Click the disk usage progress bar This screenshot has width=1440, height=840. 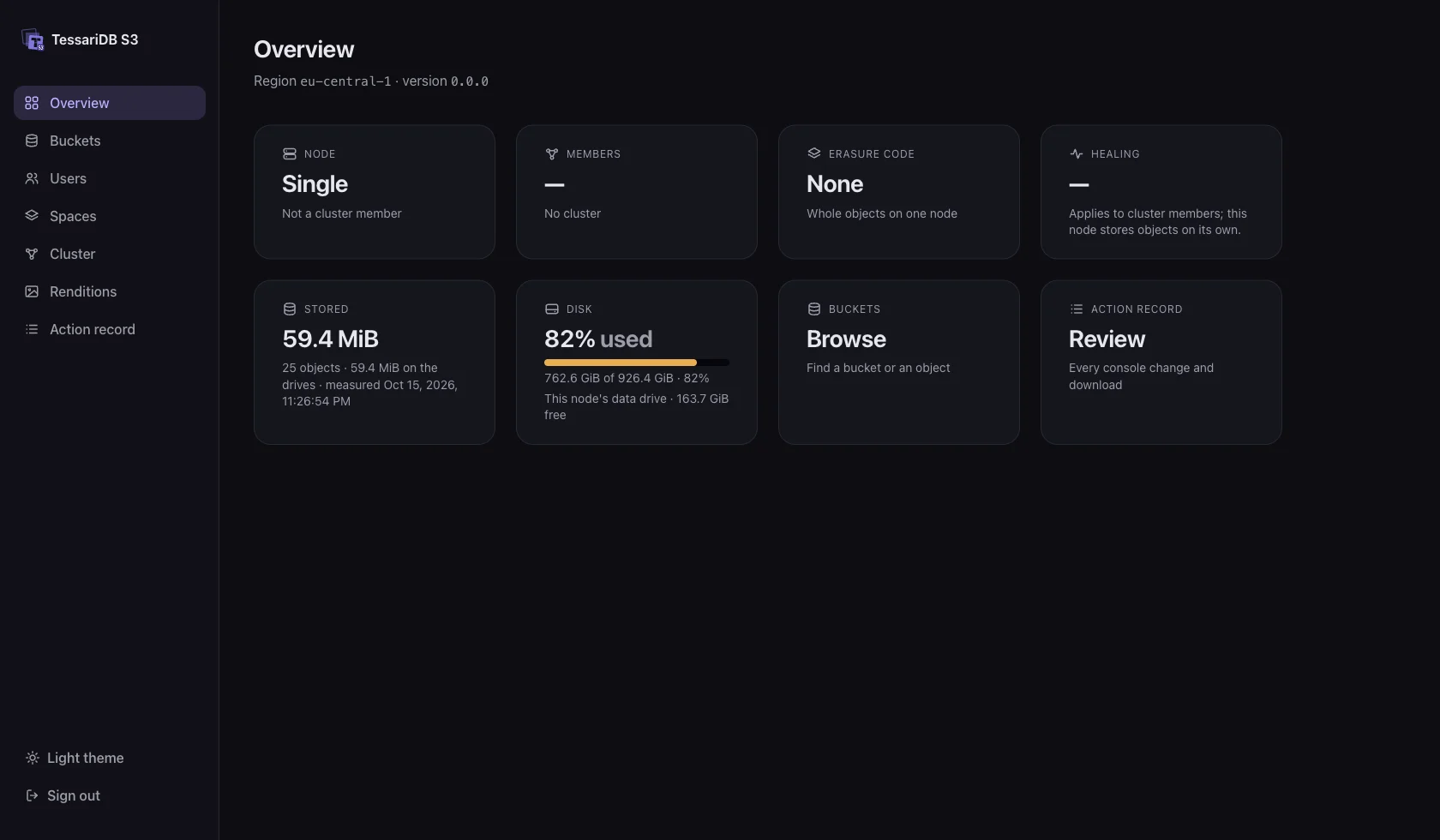tap(637, 363)
